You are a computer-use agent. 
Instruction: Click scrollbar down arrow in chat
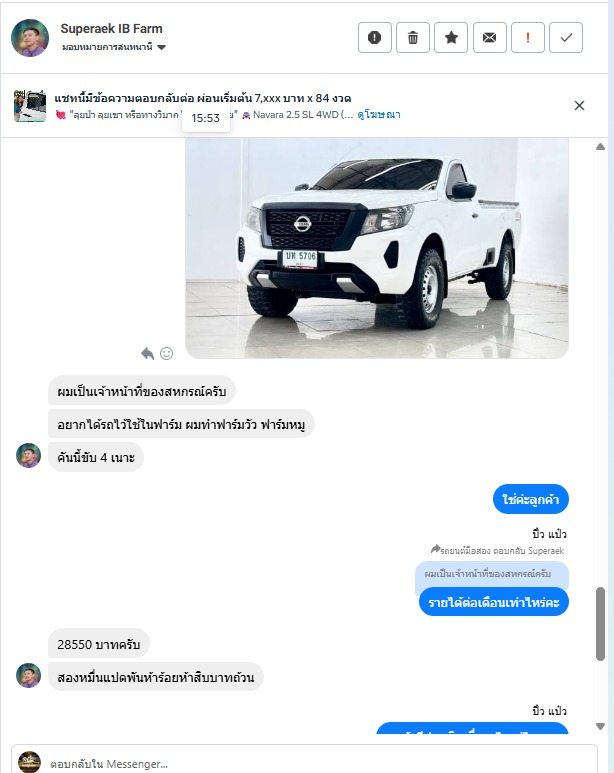[600, 726]
